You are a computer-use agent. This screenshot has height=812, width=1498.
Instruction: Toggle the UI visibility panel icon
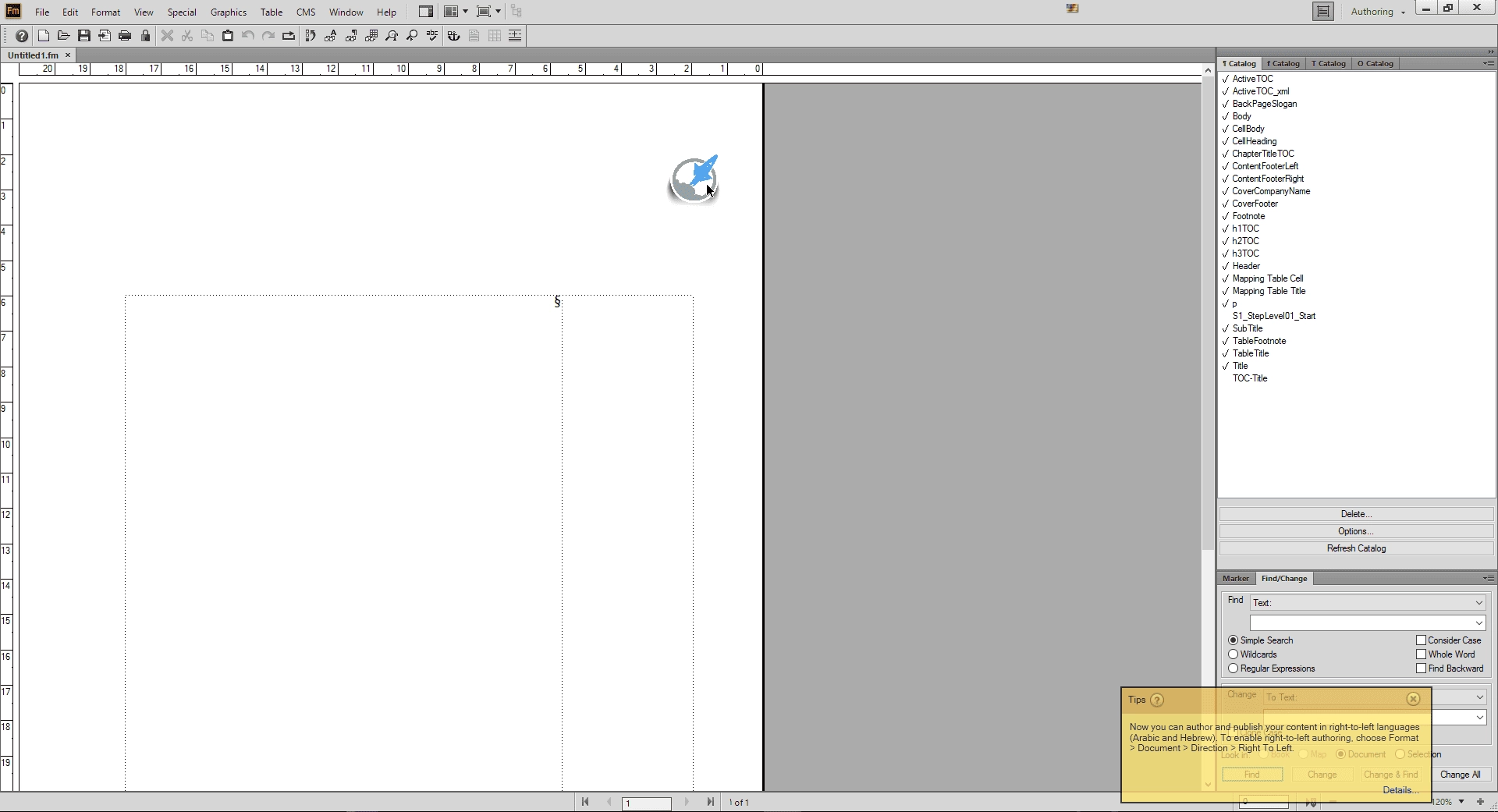(x=426, y=12)
